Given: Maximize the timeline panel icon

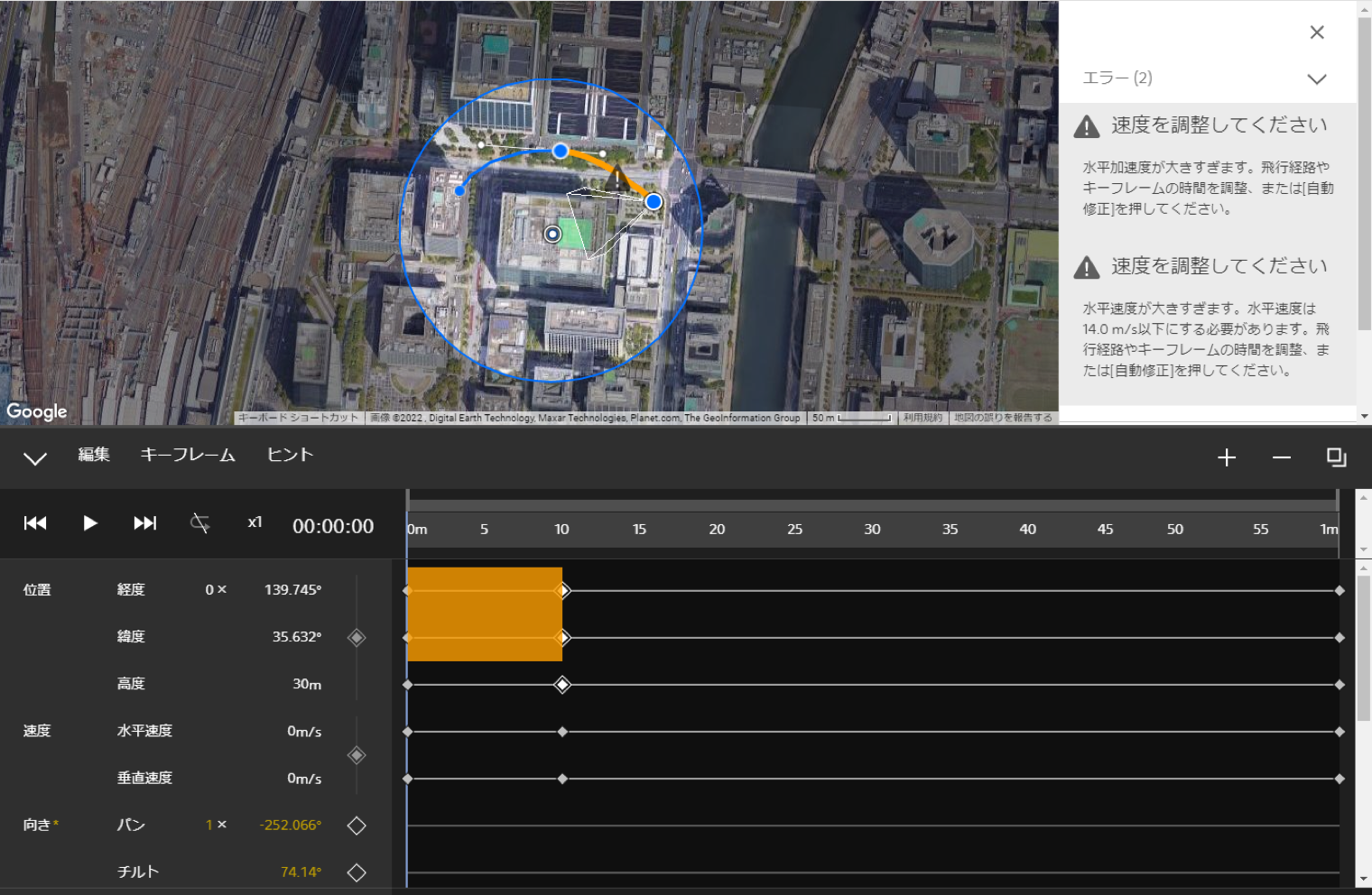Looking at the screenshot, I should (1337, 457).
